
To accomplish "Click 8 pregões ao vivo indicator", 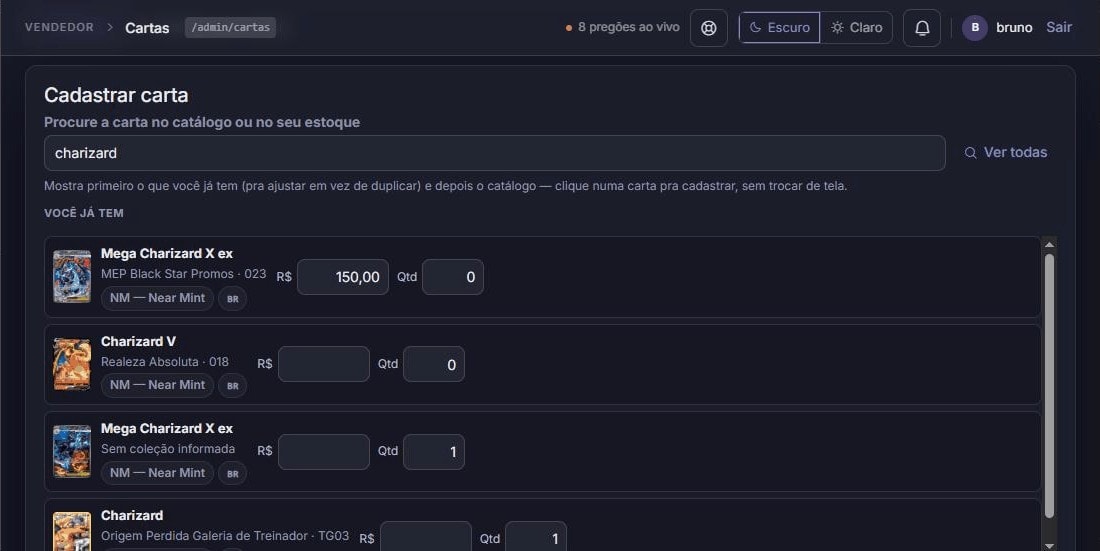I will (x=622, y=27).
